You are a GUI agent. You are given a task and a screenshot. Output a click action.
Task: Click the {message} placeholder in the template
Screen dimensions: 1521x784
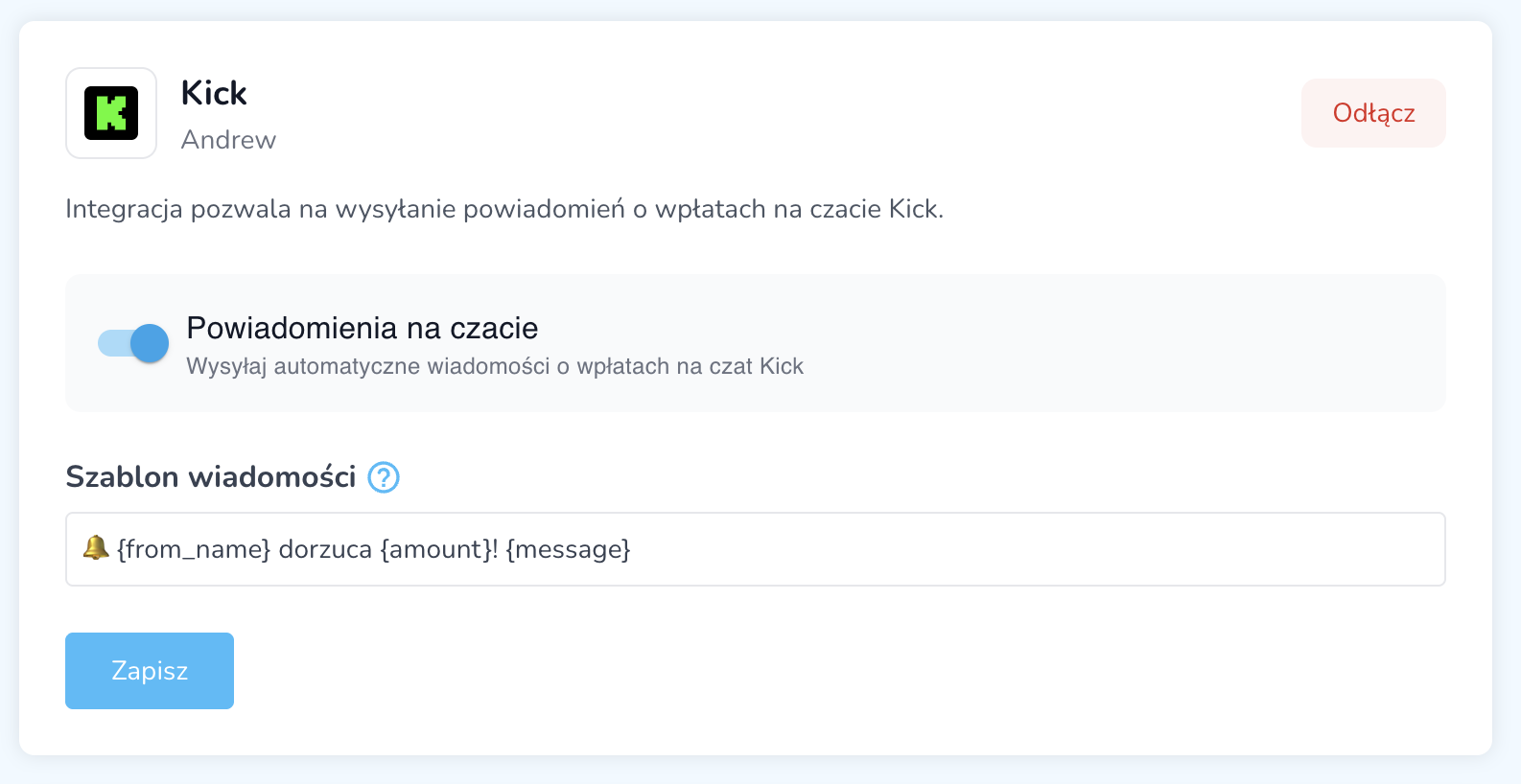pos(568,549)
